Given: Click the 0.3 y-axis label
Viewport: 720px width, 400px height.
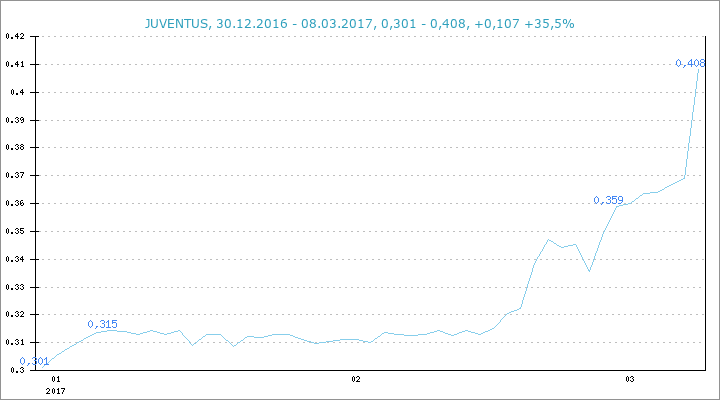Looking at the screenshot, I should click(x=17, y=370).
